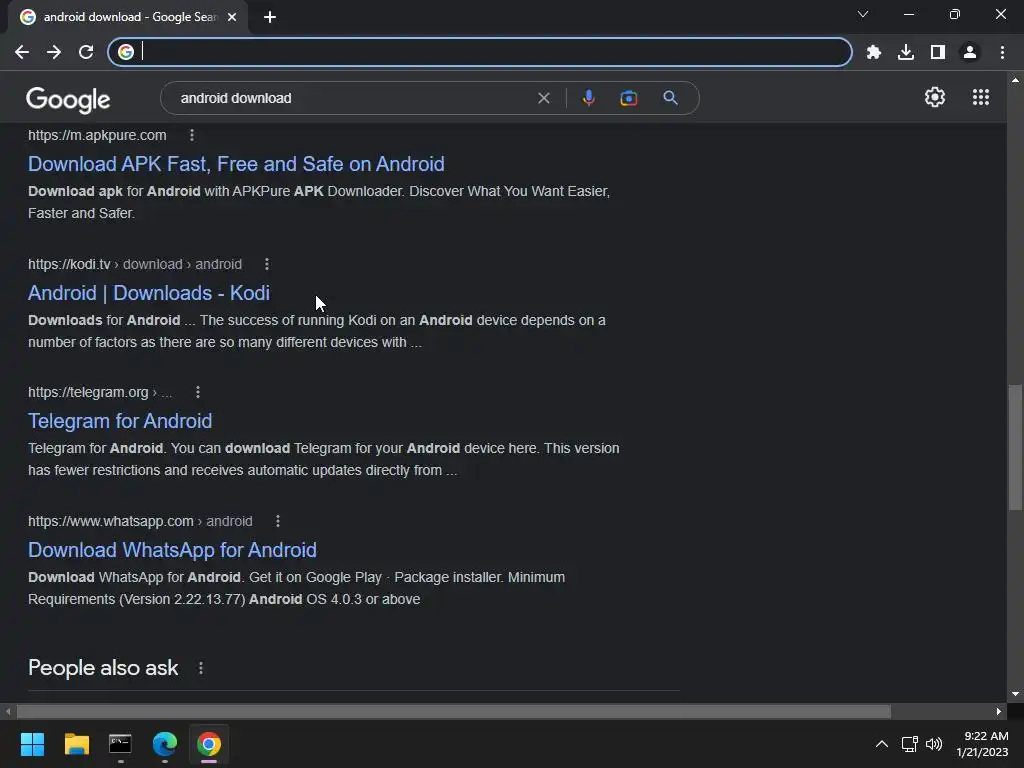Open more options for kodi.tv result
Image resolution: width=1024 pixels, height=768 pixels.
point(266,264)
